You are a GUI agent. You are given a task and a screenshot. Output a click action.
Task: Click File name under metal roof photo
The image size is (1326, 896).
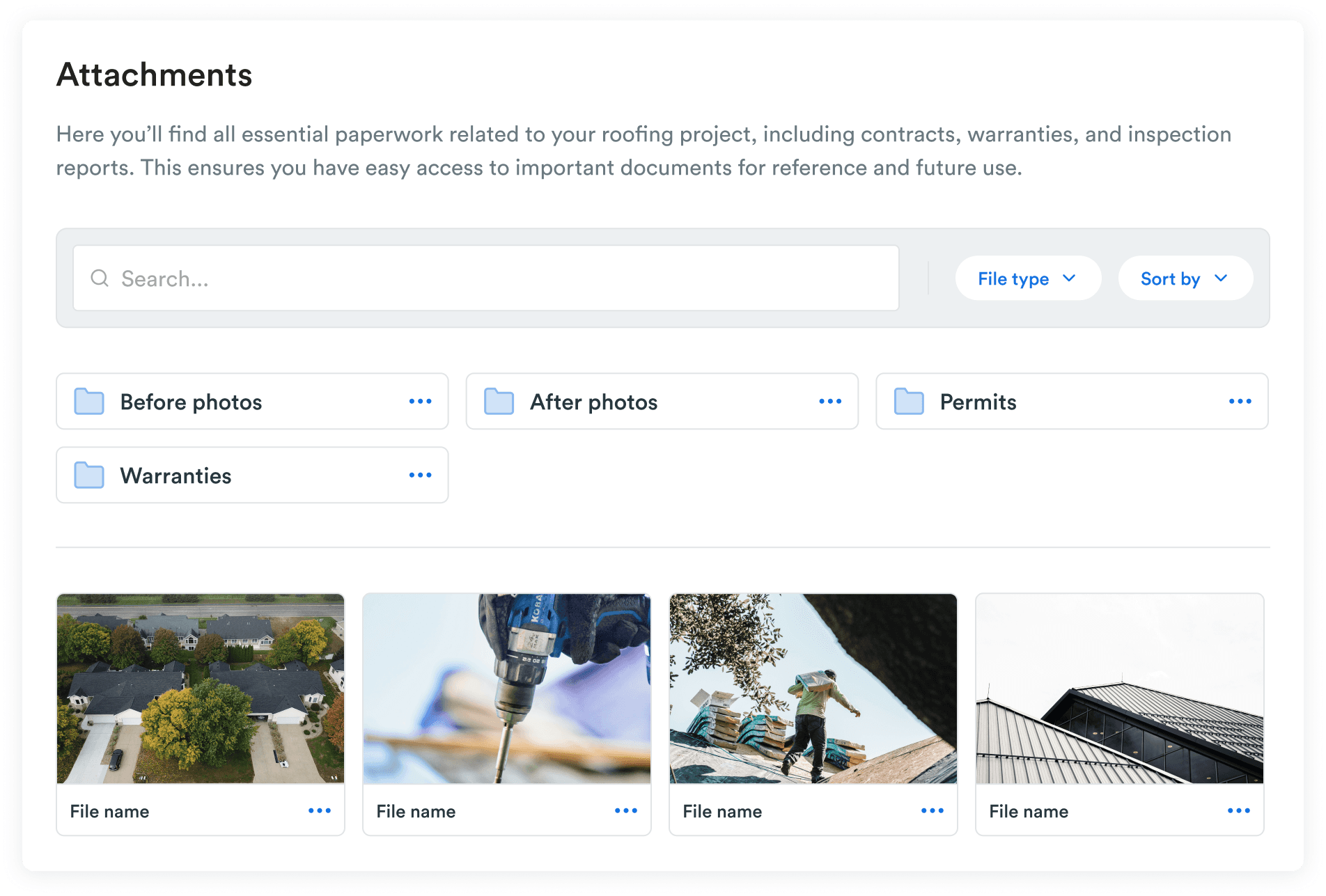(x=1029, y=812)
